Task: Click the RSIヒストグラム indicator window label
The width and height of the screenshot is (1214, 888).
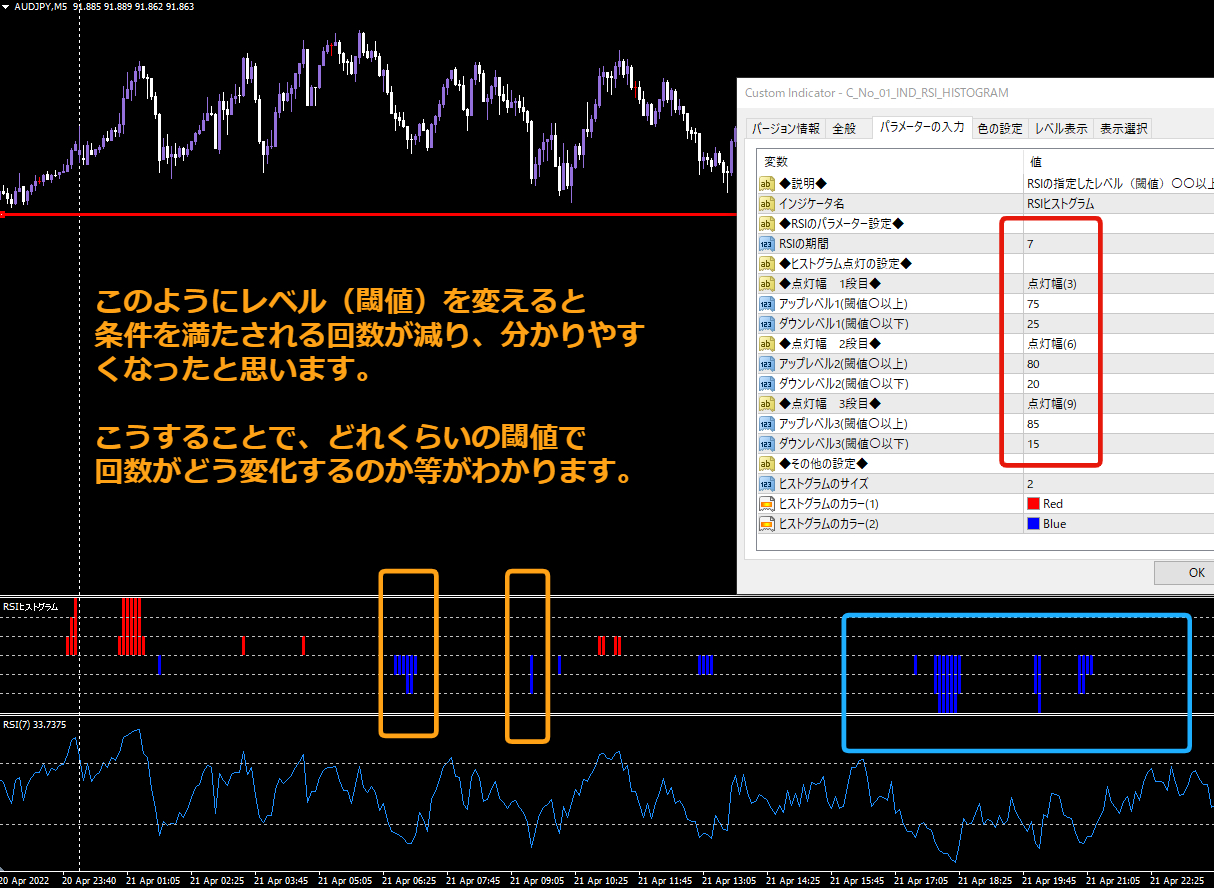Action: pos(30,605)
